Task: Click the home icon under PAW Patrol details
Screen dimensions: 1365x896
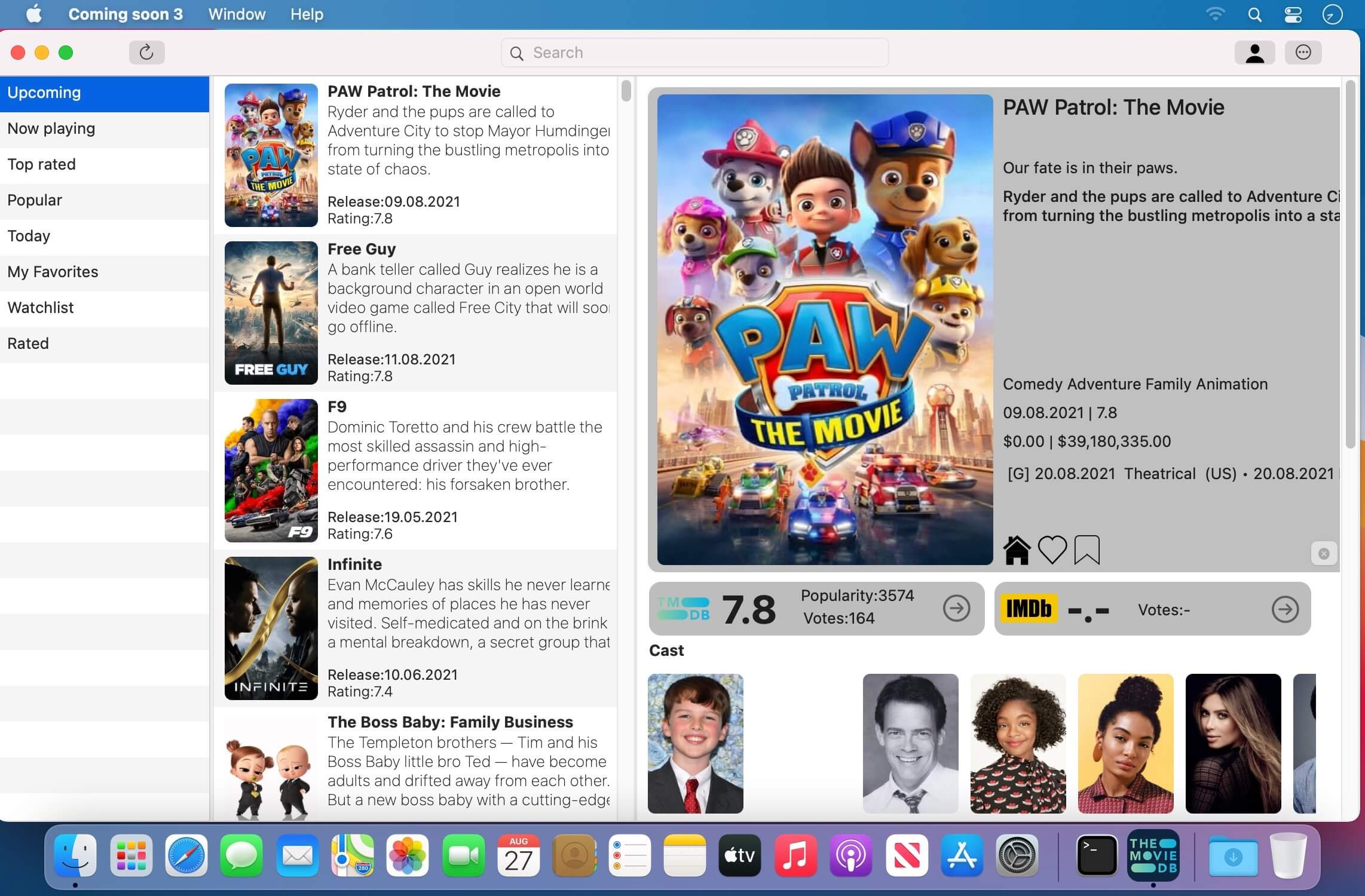Action: pyautogui.click(x=1016, y=550)
